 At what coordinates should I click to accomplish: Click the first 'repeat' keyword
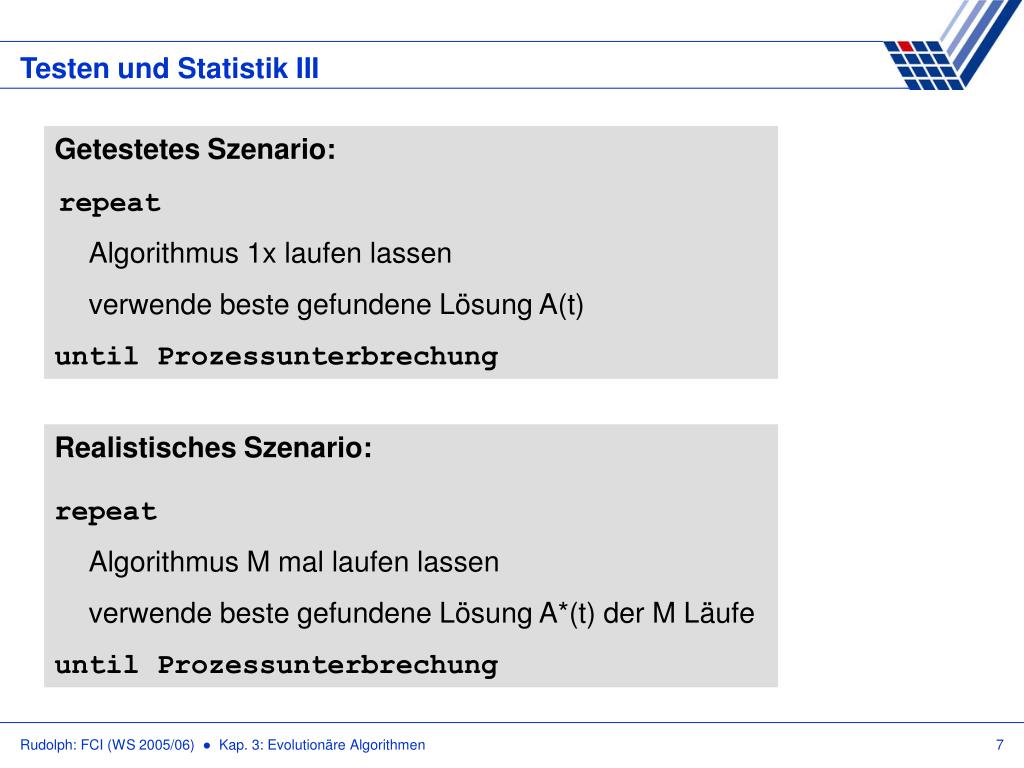[110, 204]
